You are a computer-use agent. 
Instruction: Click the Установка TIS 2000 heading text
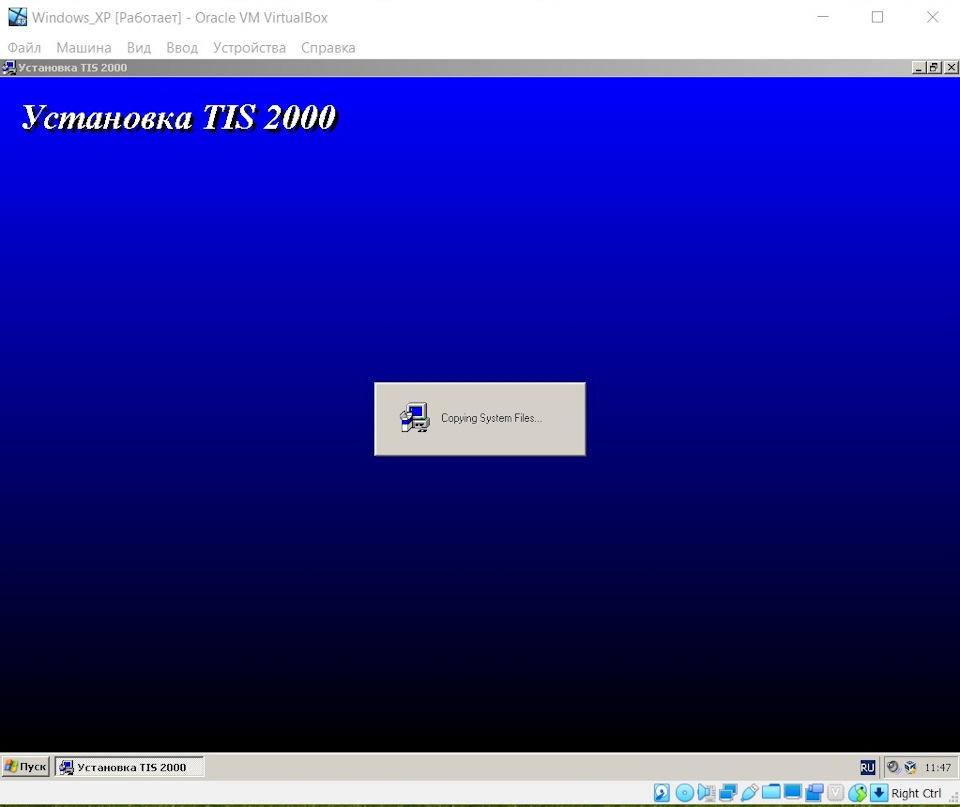(179, 117)
